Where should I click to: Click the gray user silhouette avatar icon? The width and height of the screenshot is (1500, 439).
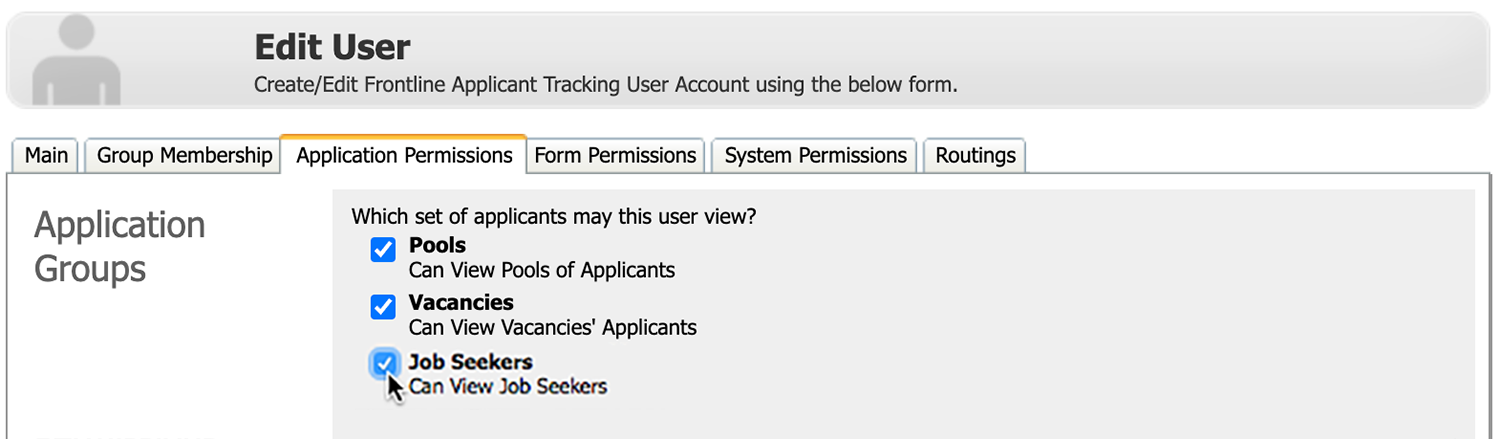pyautogui.click(x=77, y=60)
